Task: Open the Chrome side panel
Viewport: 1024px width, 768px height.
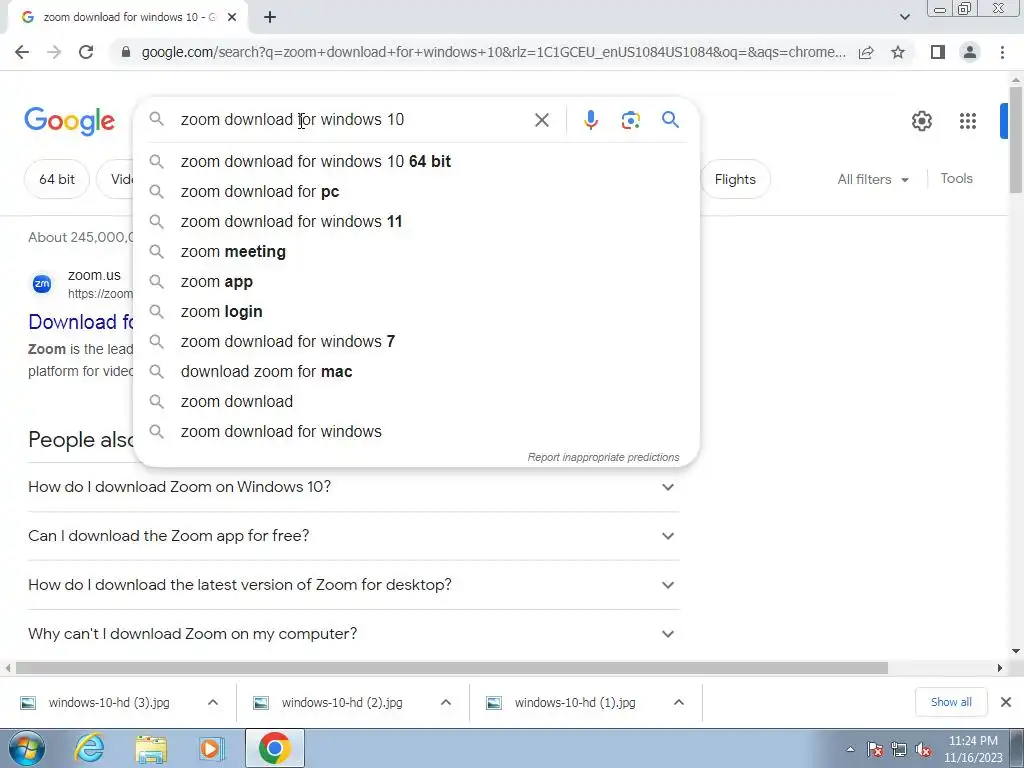Action: [x=938, y=52]
